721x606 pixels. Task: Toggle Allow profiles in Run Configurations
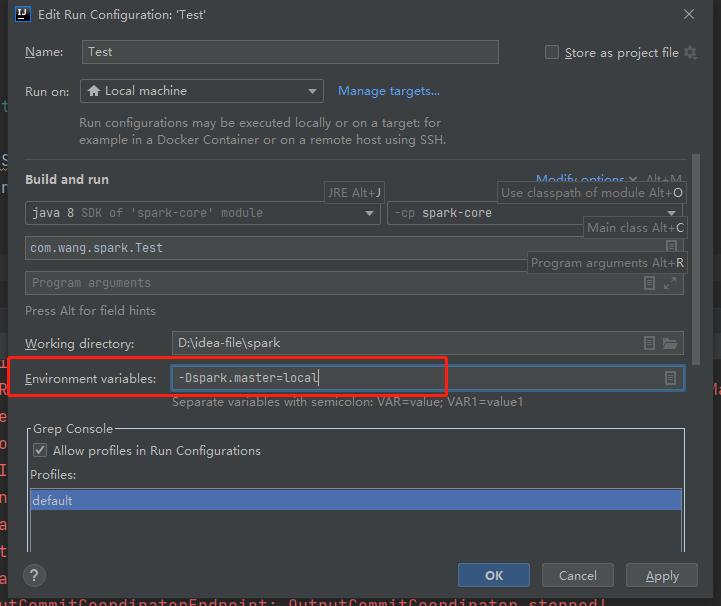pyautogui.click(x=40, y=451)
